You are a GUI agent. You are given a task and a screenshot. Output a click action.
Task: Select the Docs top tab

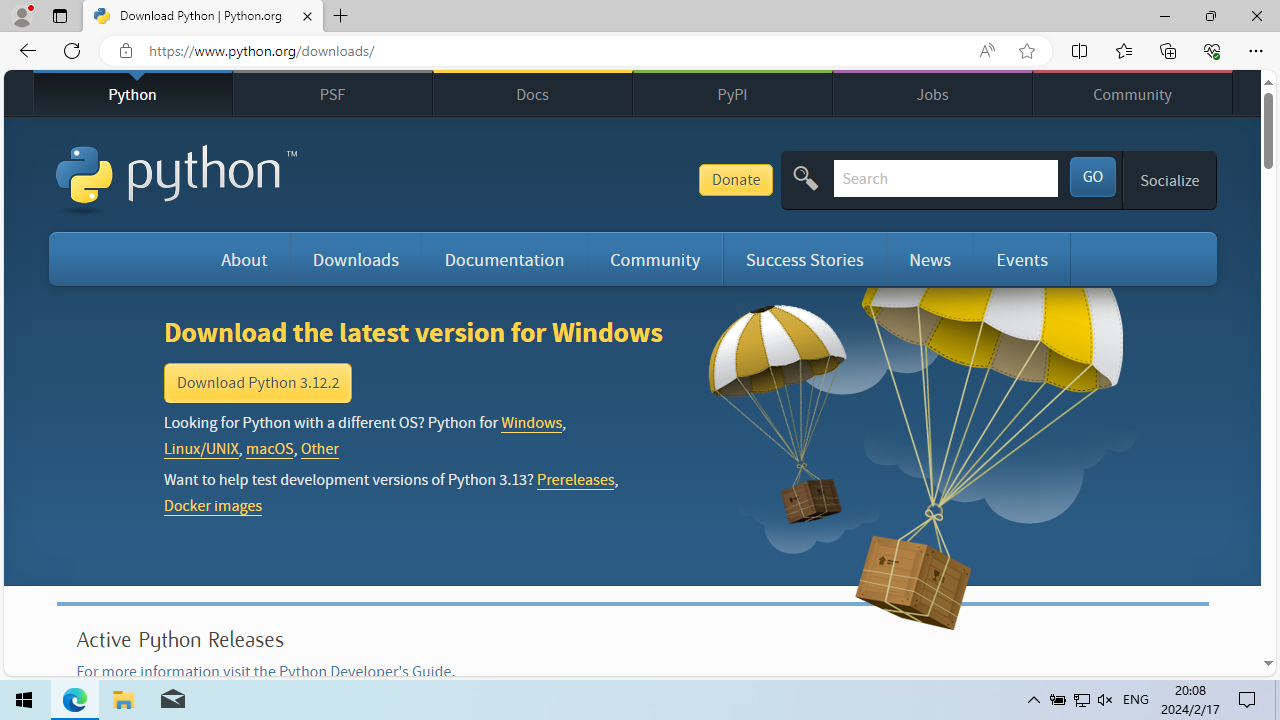pos(533,94)
